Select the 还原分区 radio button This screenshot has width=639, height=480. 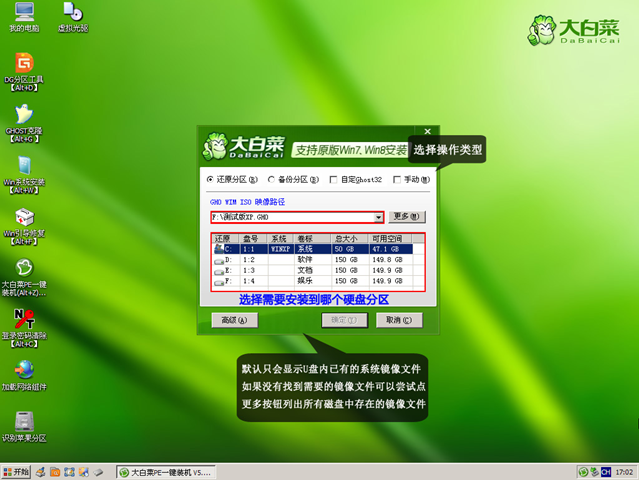click(x=210, y=180)
